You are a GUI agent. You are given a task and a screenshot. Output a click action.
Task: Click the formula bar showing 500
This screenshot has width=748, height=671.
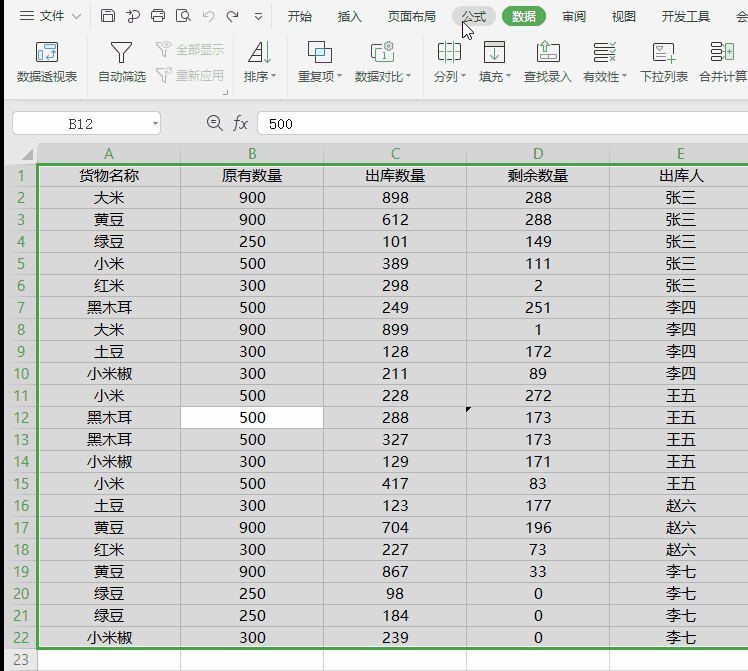click(x=503, y=124)
